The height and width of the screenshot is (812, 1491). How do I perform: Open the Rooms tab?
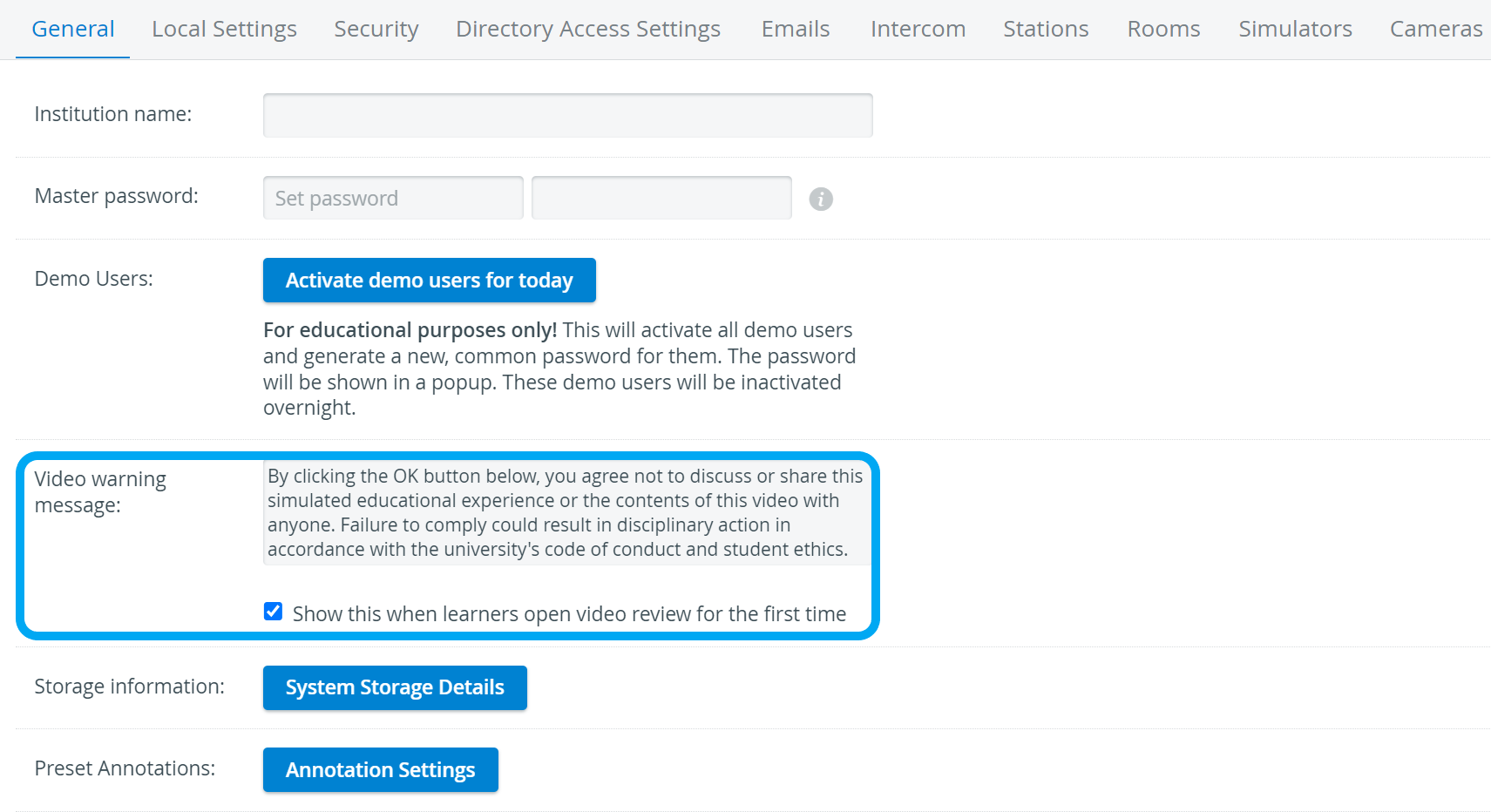pyautogui.click(x=1163, y=29)
